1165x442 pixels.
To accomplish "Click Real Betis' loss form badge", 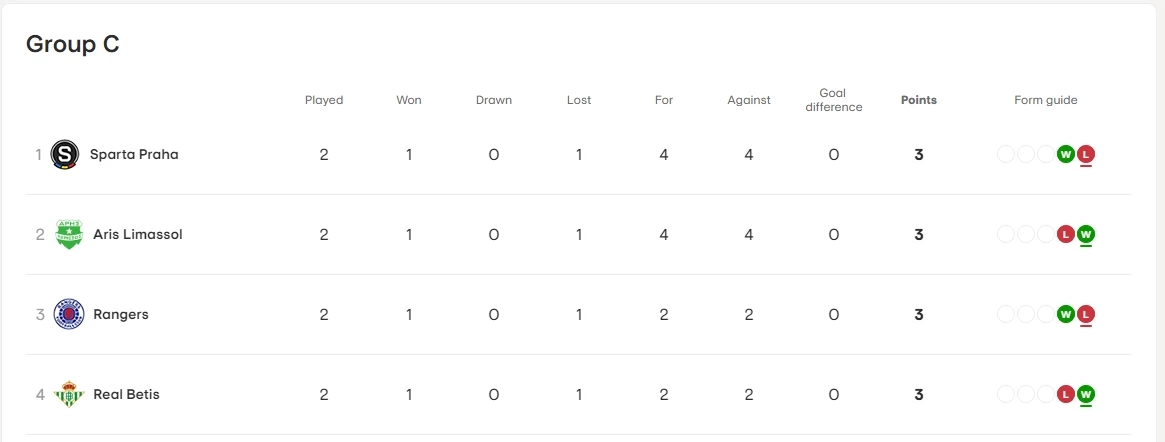I will [1066, 394].
